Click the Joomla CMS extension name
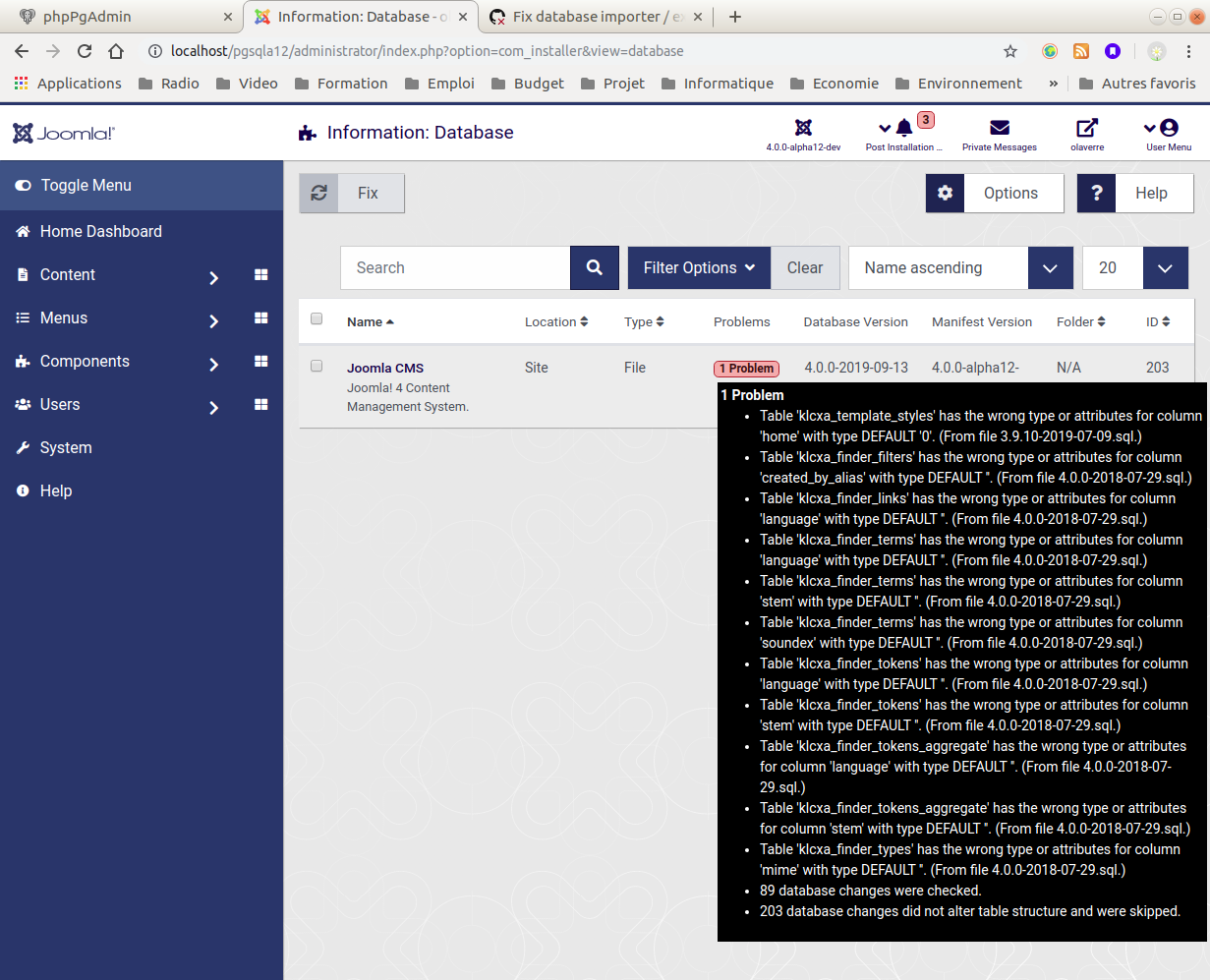 pos(385,369)
